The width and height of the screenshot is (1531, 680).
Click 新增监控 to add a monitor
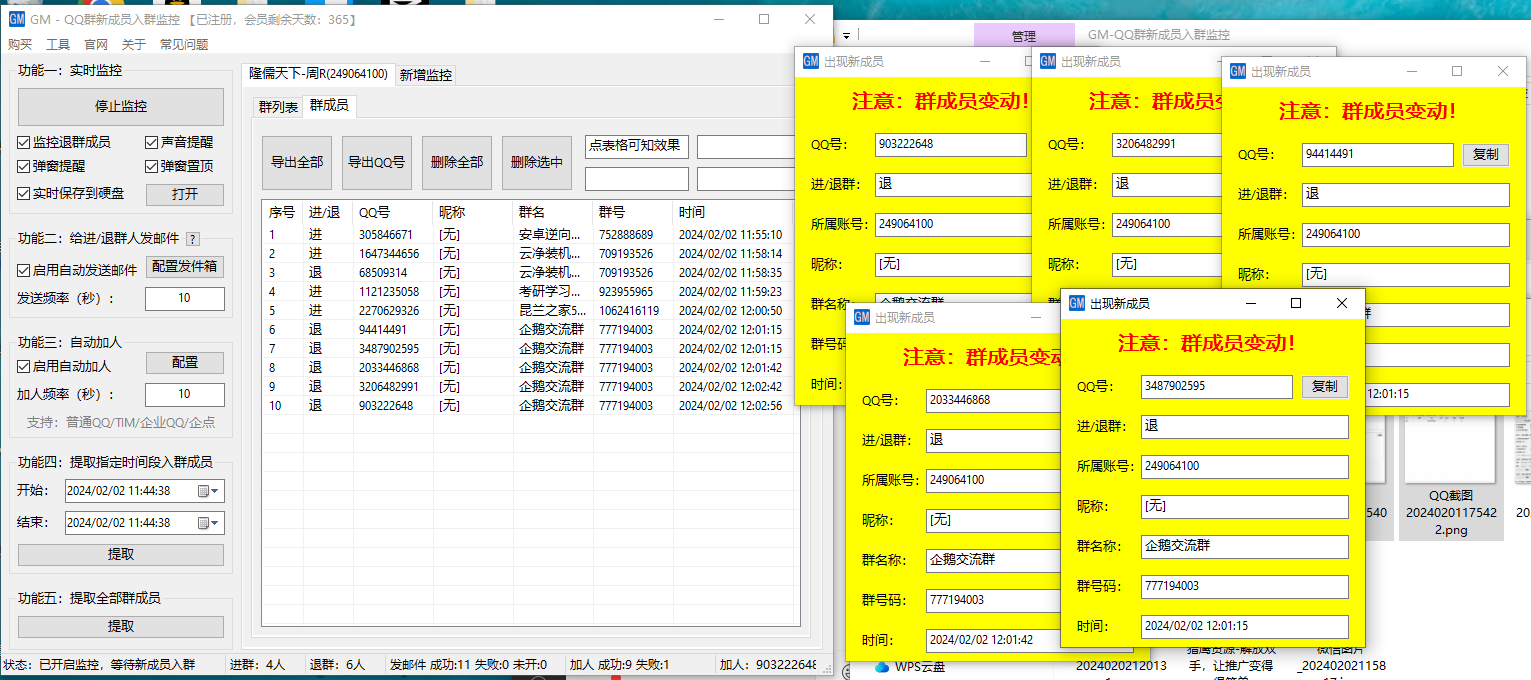(428, 75)
